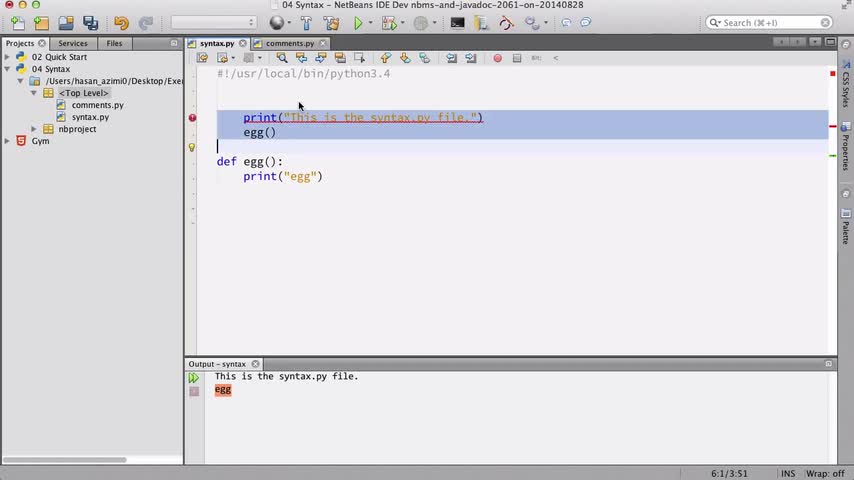854x480 pixels.
Task: Switch to the Files tab
Action: pyautogui.click(x=114, y=43)
